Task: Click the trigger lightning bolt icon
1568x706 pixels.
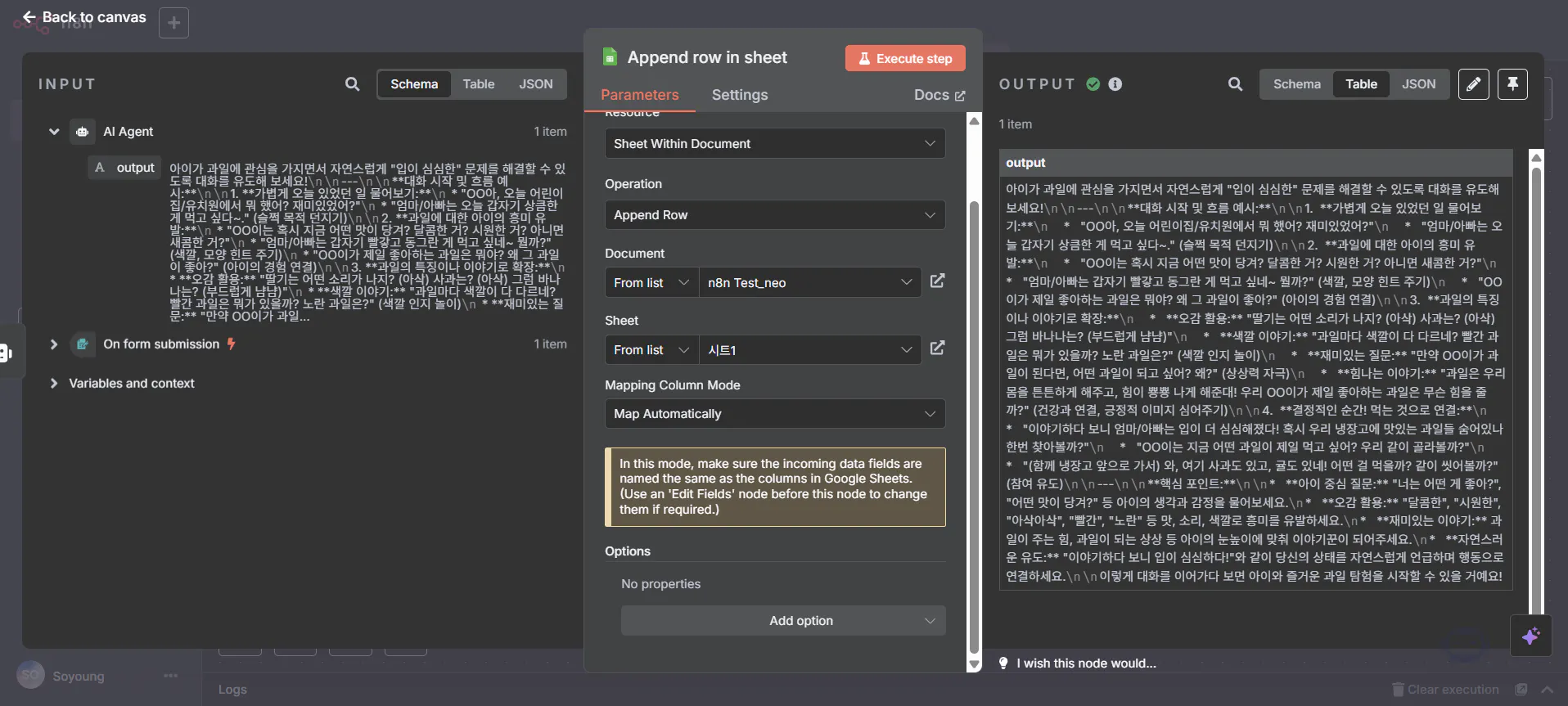Action: (x=232, y=344)
